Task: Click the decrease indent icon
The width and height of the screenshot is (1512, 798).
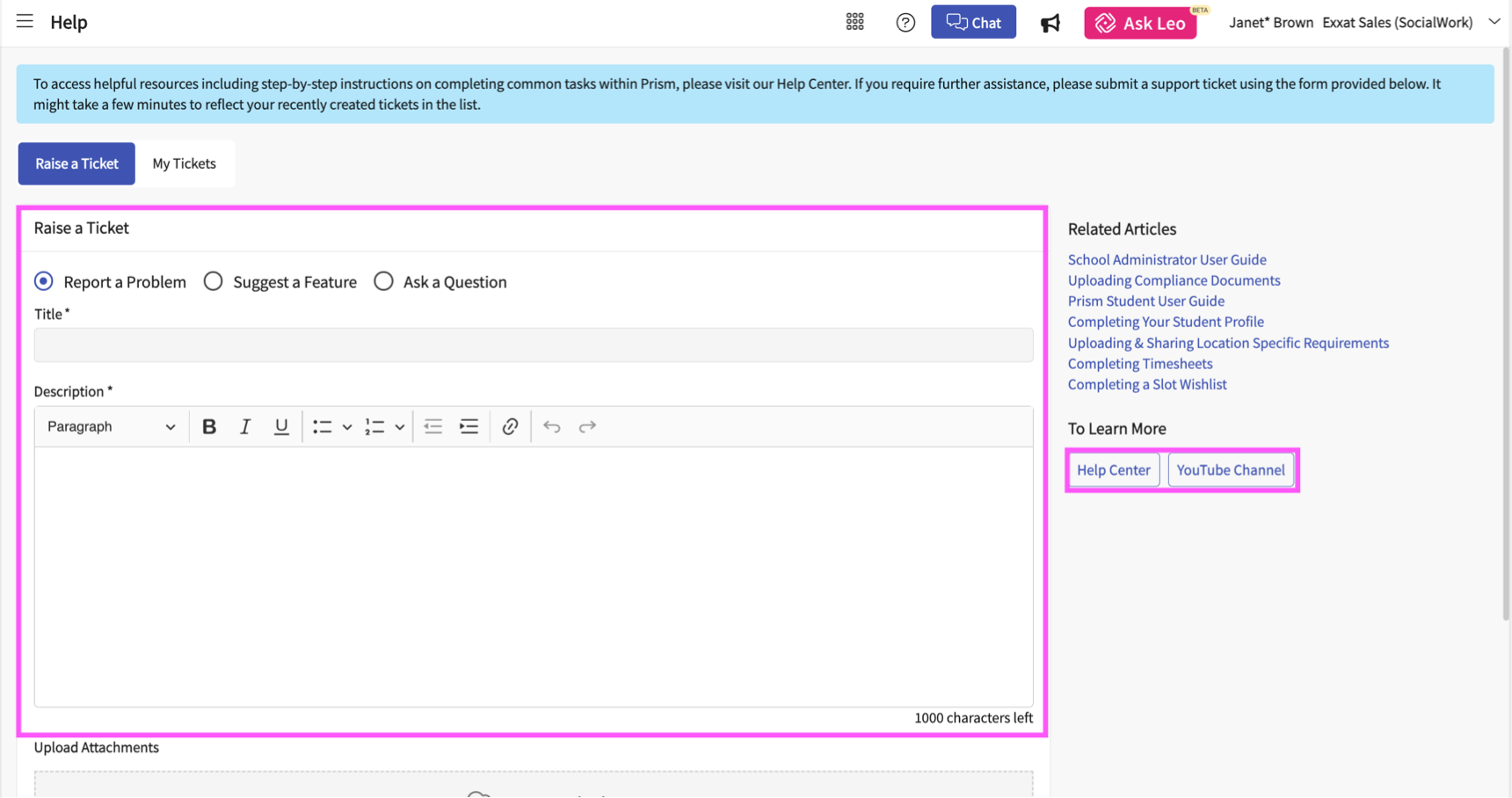Action: tap(433, 426)
